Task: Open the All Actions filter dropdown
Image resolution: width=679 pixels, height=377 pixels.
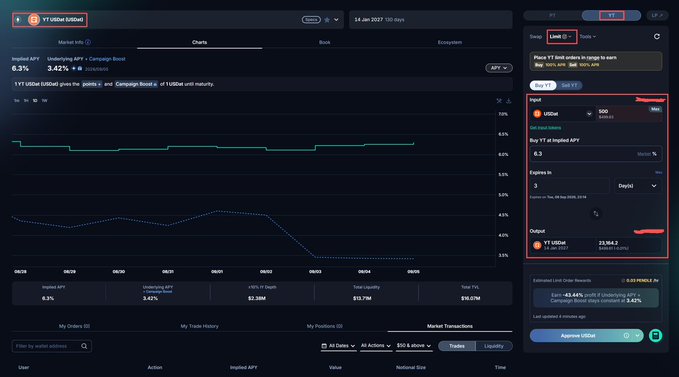Action: 375,346
